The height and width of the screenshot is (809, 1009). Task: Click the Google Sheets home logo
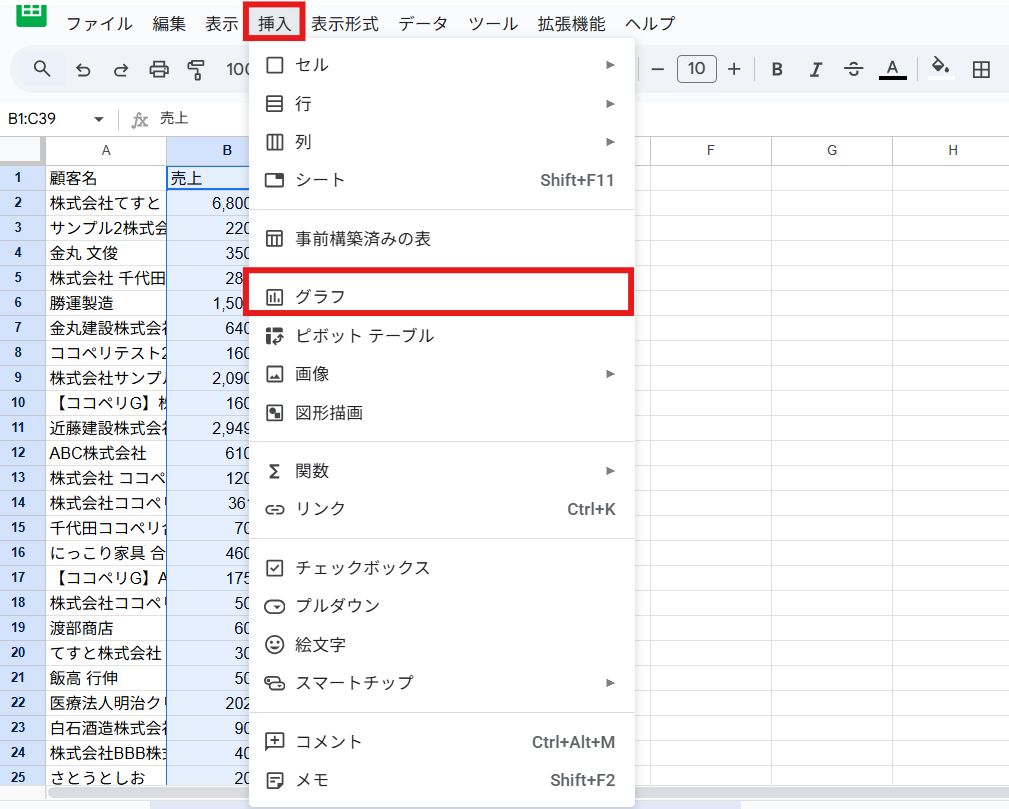tap(32, 10)
